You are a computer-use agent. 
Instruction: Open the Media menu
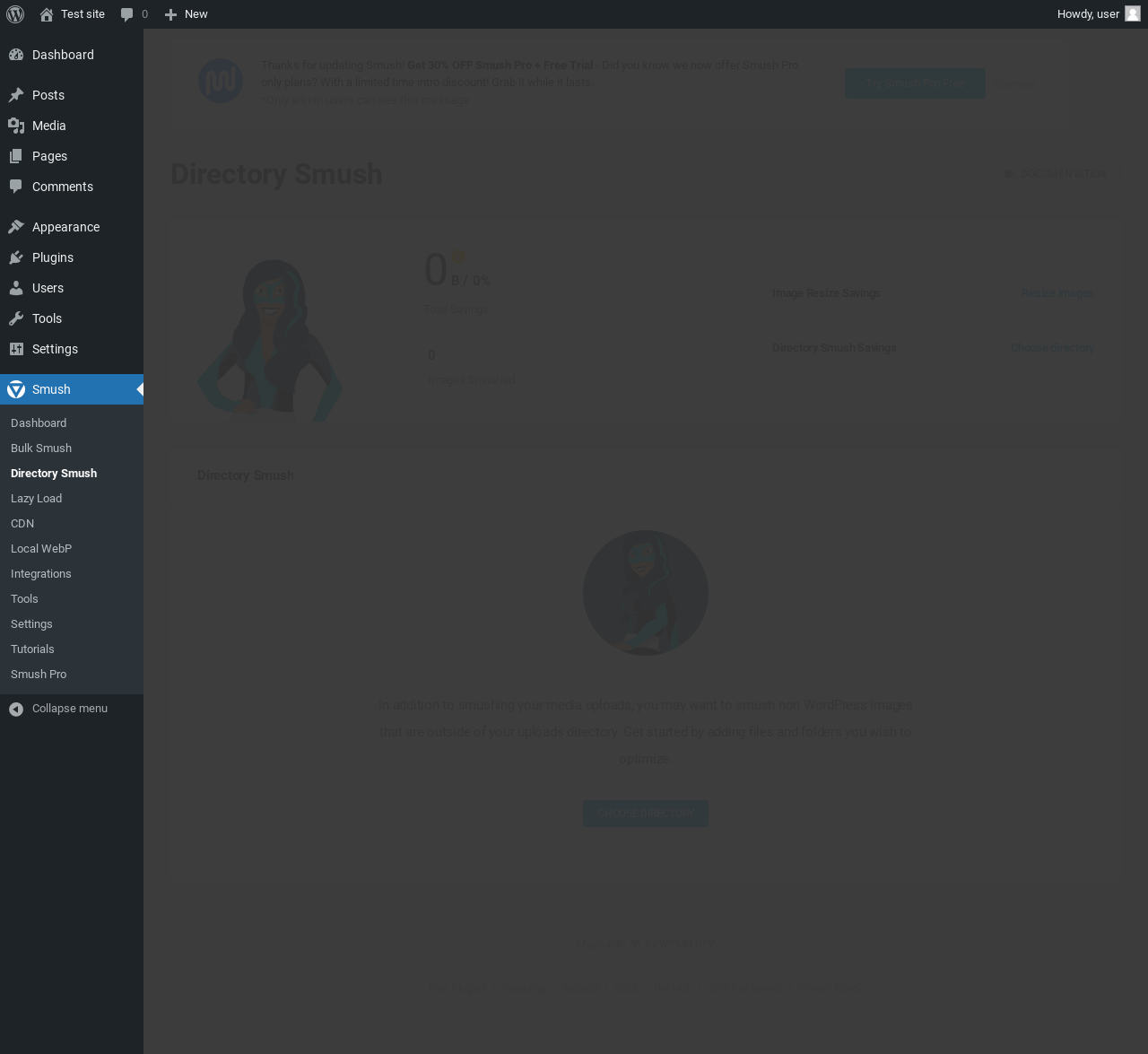click(72, 126)
